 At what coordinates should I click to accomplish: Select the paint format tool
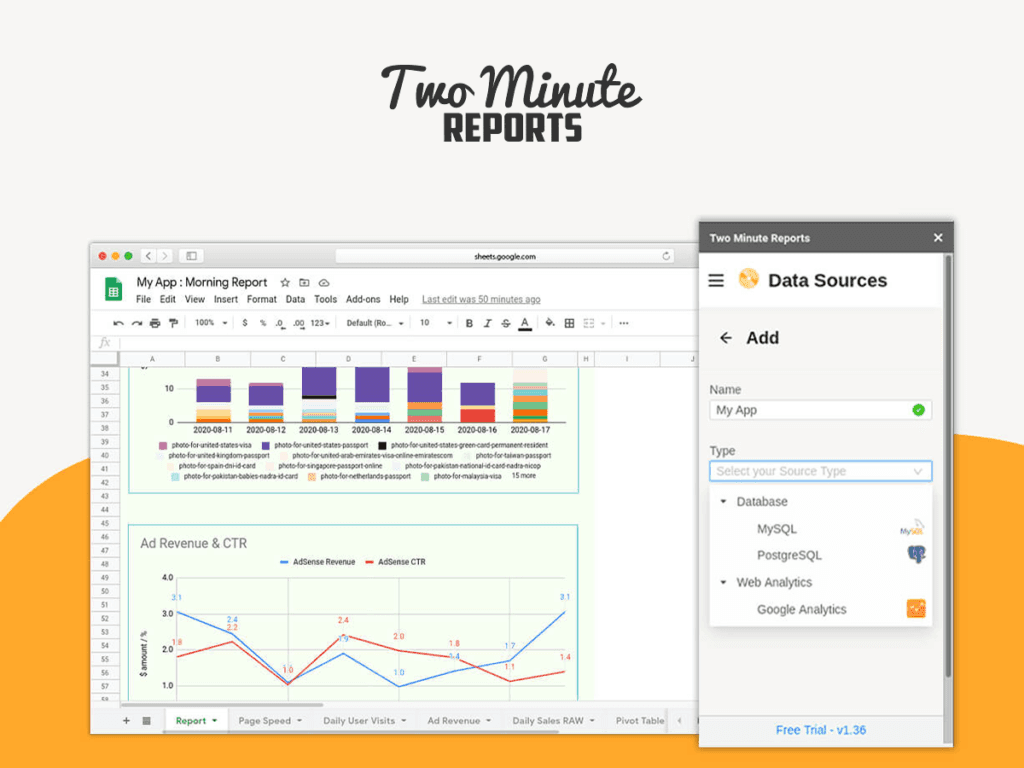tap(173, 323)
